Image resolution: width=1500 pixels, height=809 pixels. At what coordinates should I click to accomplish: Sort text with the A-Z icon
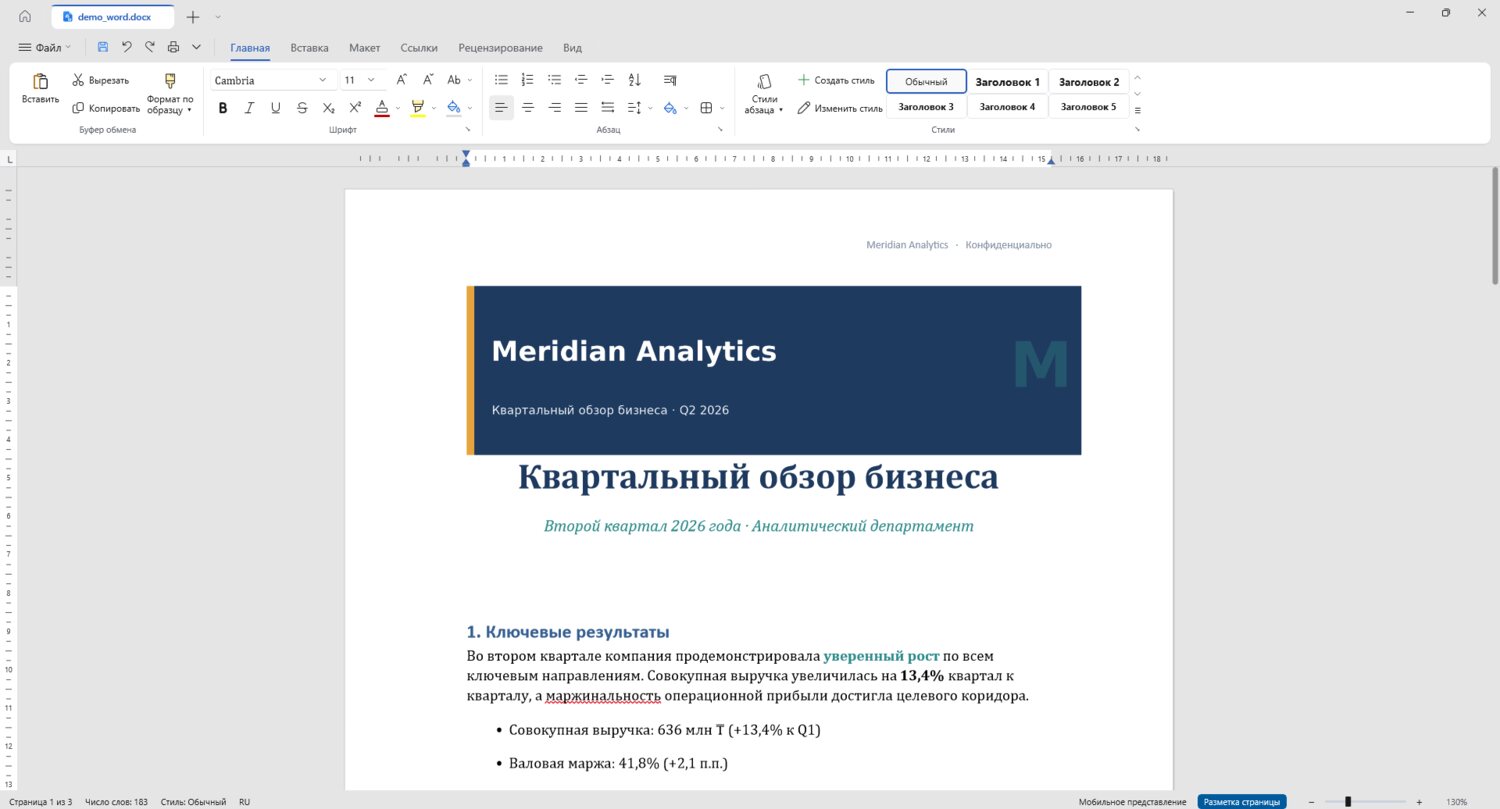point(634,80)
